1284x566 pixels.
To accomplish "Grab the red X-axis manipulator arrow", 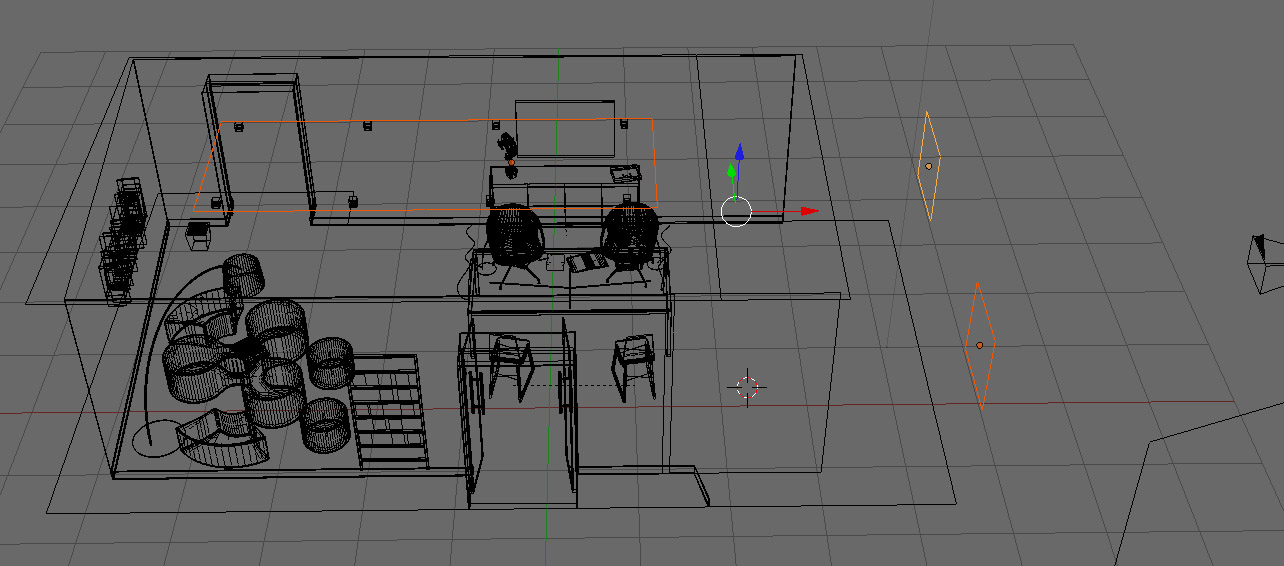I will tap(810, 211).
